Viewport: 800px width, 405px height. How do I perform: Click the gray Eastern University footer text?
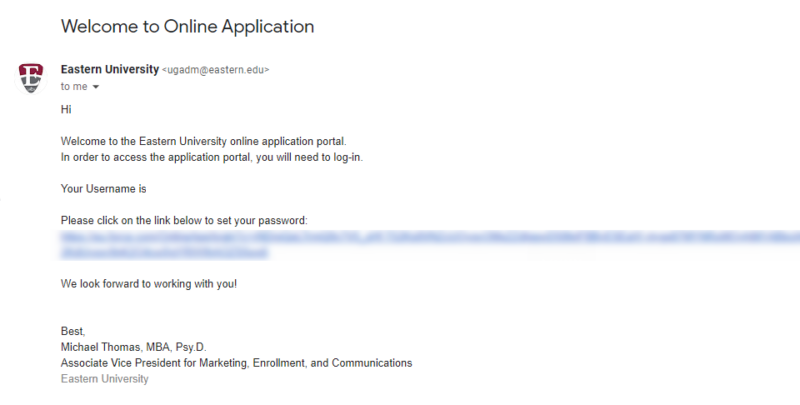point(104,379)
